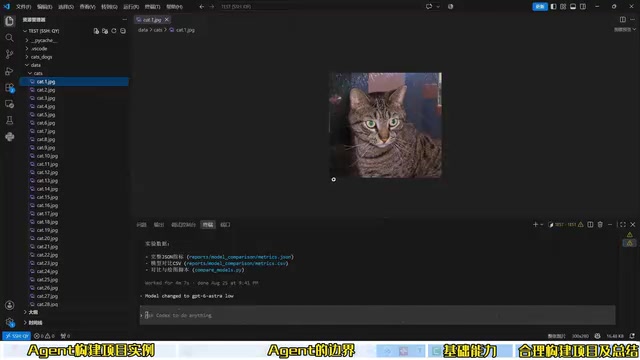640x360 pixels.
Task: Create a new folder in explorer
Action: 105,31
